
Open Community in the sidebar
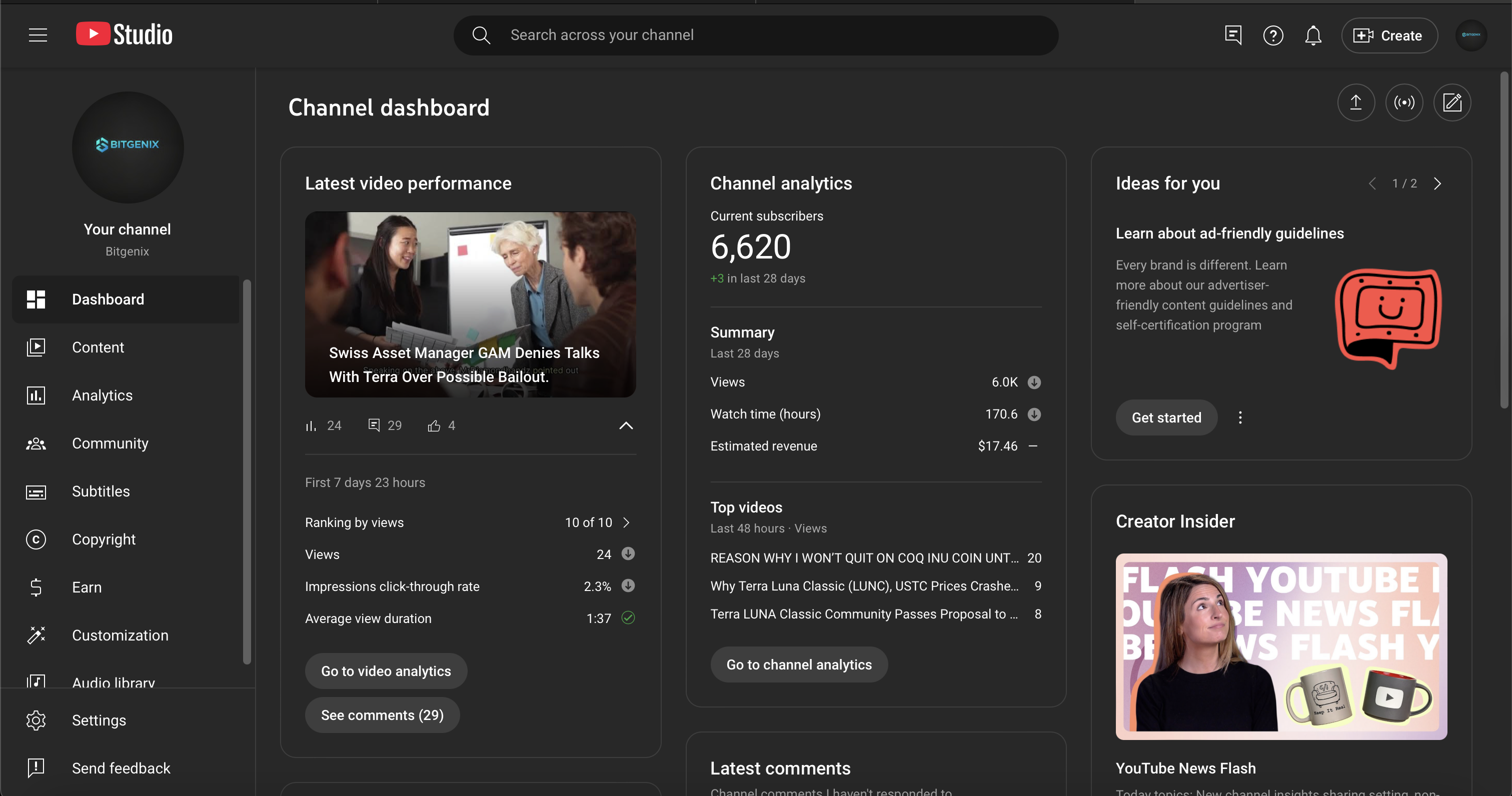click(126, 443)
